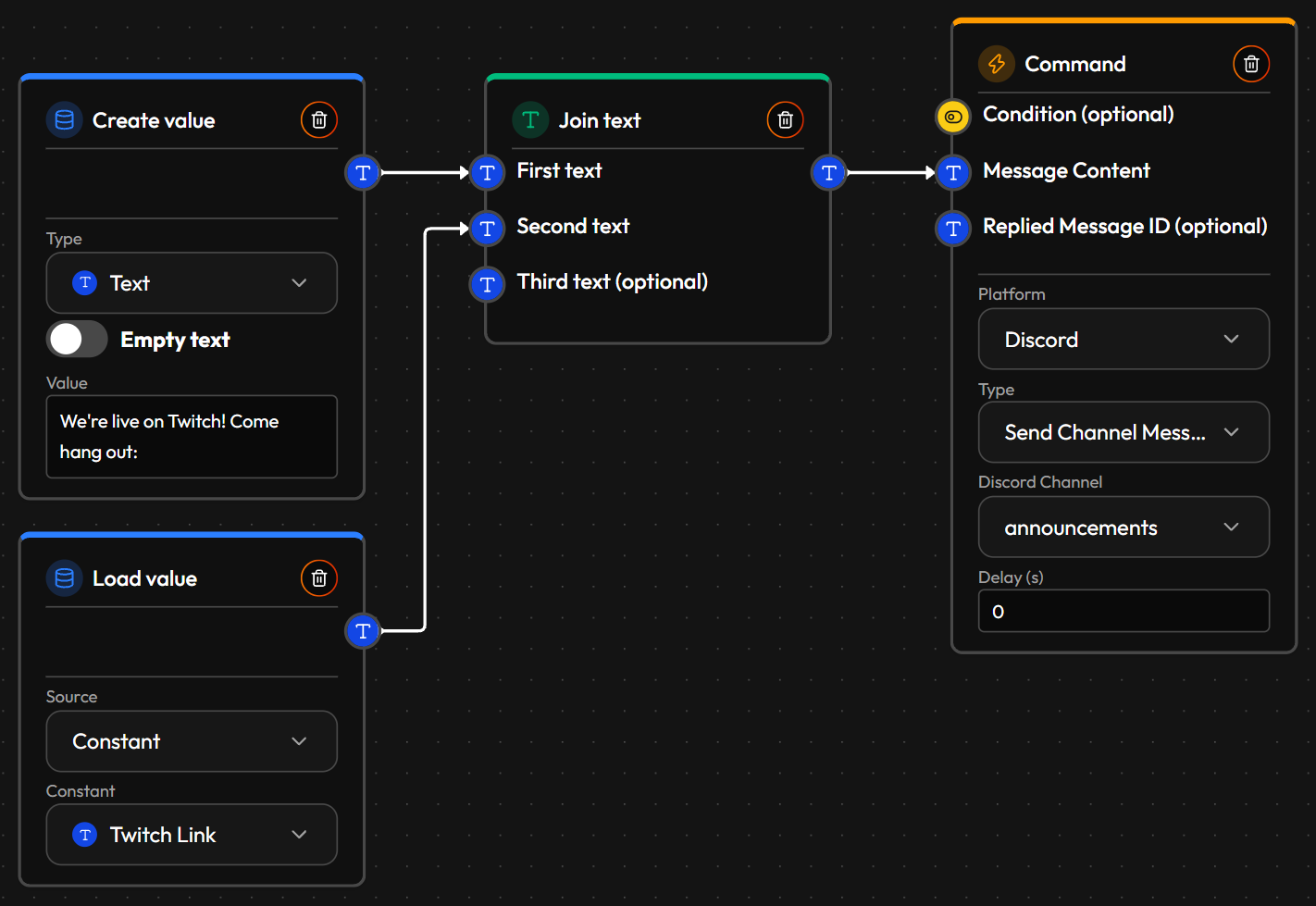
Task: Click the Load value database icon
Action: coord(64,578)
